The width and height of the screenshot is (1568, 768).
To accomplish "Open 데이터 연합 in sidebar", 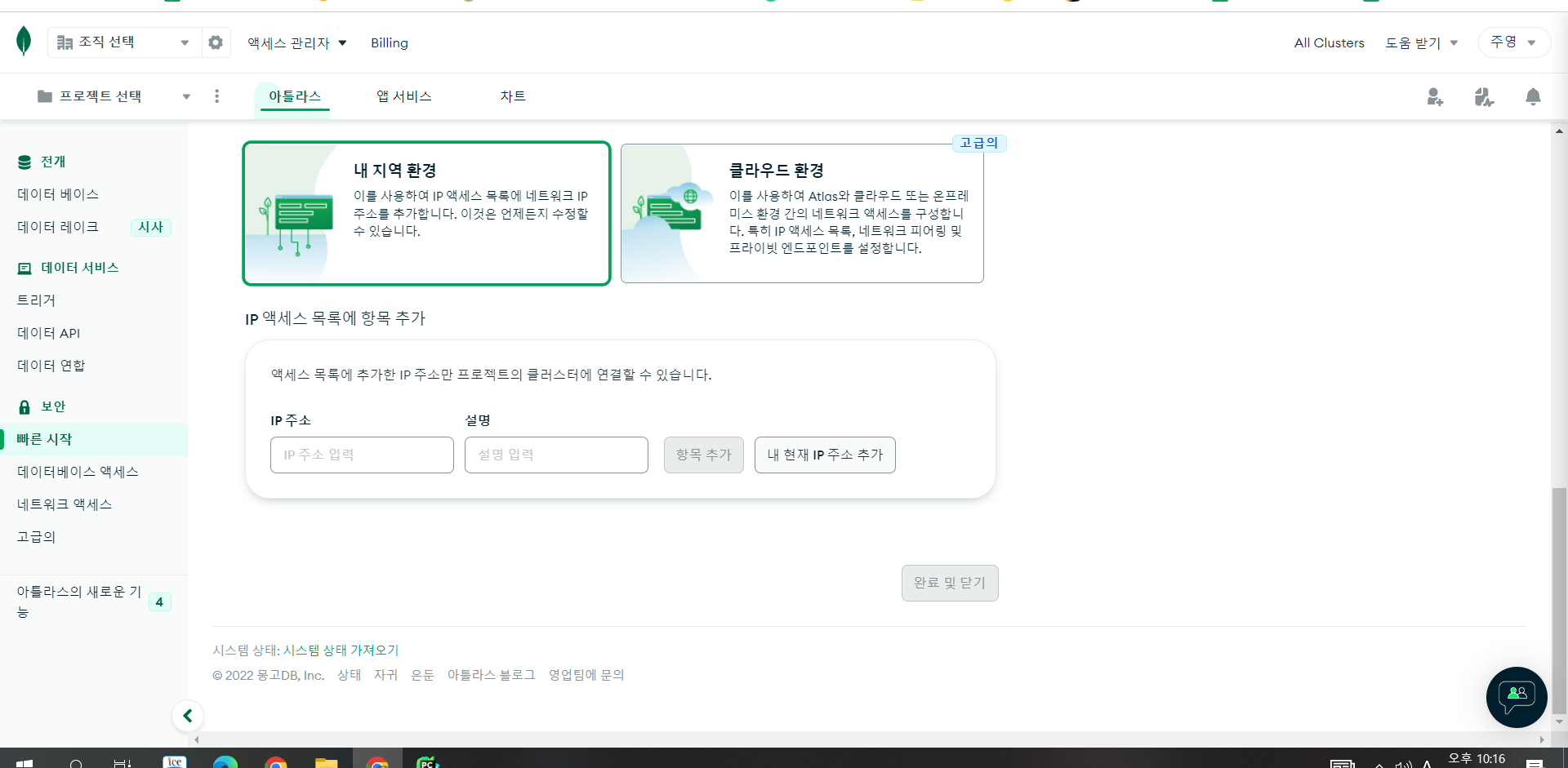I will tap(51, 366).
